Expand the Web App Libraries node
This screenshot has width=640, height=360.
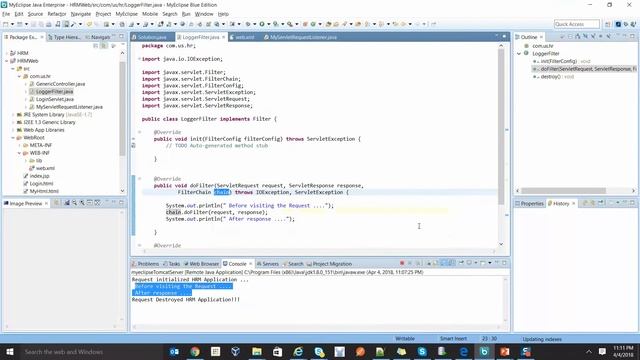(x=13, y=130)
